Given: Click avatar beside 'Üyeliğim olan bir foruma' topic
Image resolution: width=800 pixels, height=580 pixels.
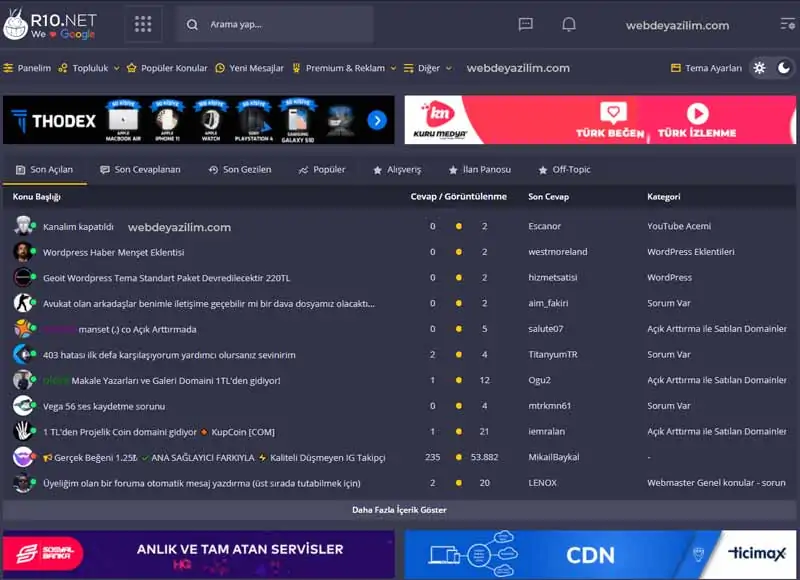Looking at the screenshot, I should (22, 483).
